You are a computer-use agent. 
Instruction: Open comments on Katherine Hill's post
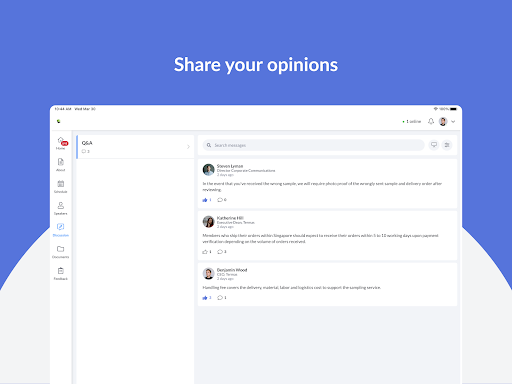[x=220, y=252]
